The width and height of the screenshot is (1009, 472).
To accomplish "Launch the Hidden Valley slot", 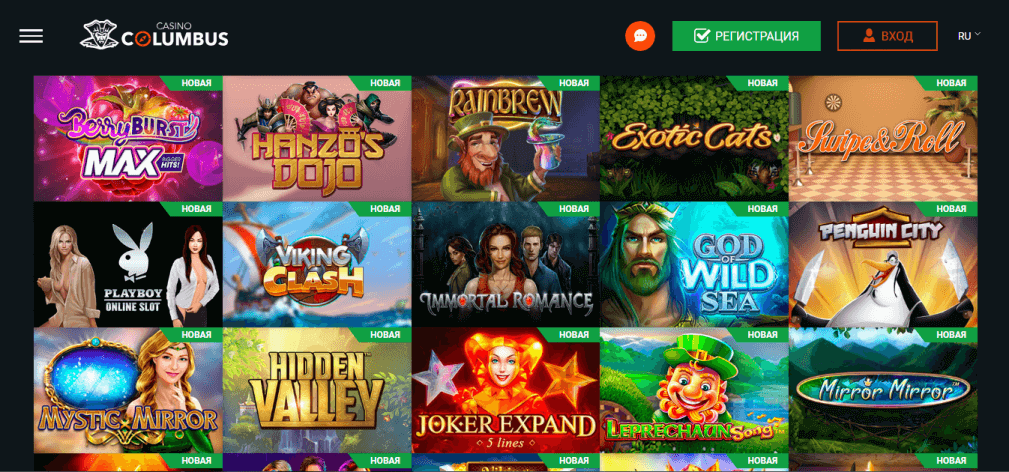I will [317, 390].
